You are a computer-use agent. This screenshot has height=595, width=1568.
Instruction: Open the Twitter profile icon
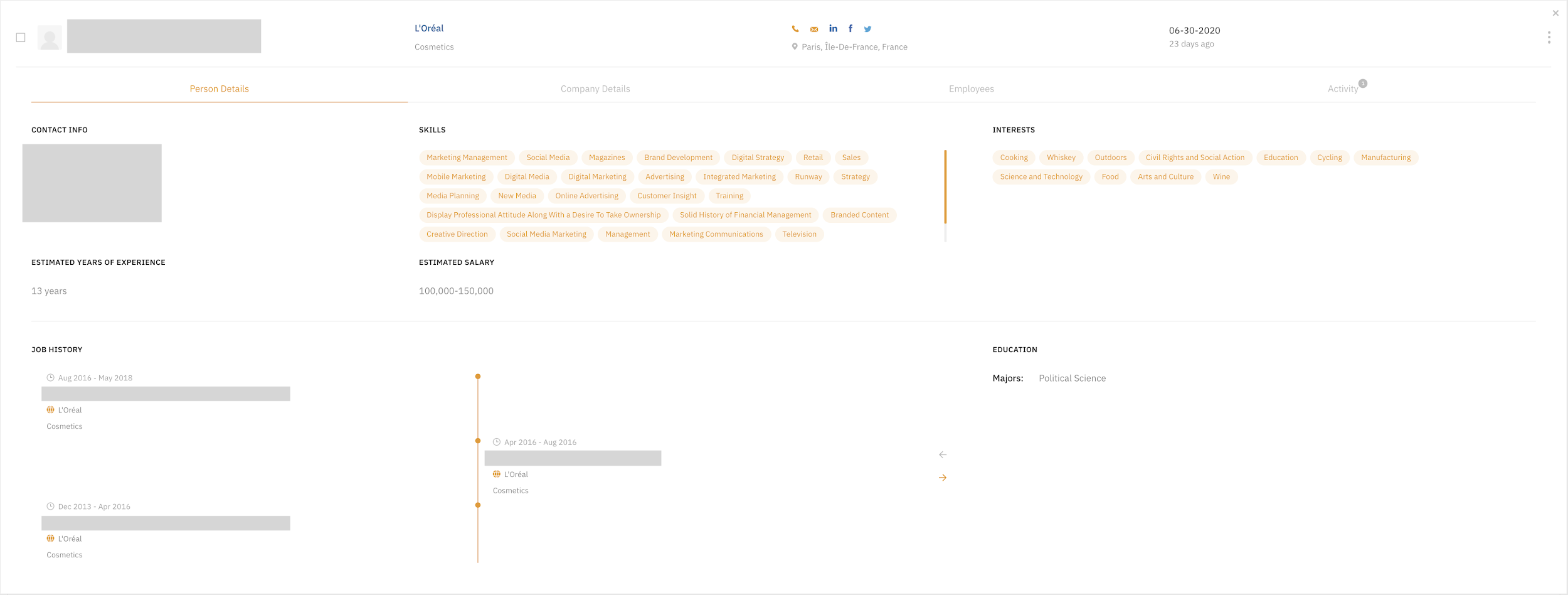tap(867, 29)
